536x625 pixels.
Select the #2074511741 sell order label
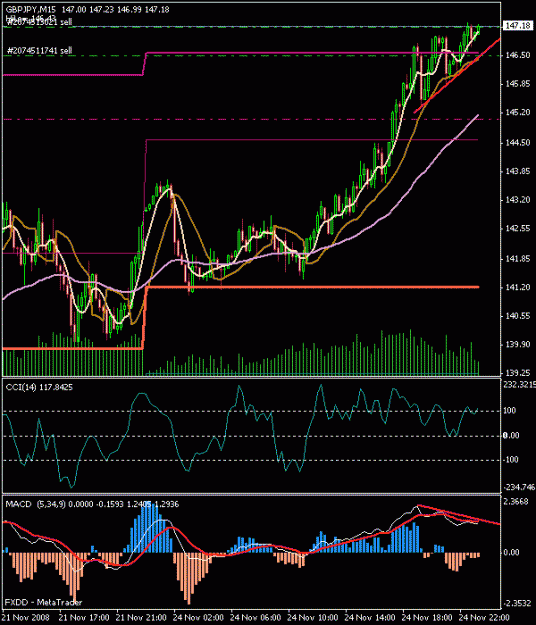click(39, 51)
